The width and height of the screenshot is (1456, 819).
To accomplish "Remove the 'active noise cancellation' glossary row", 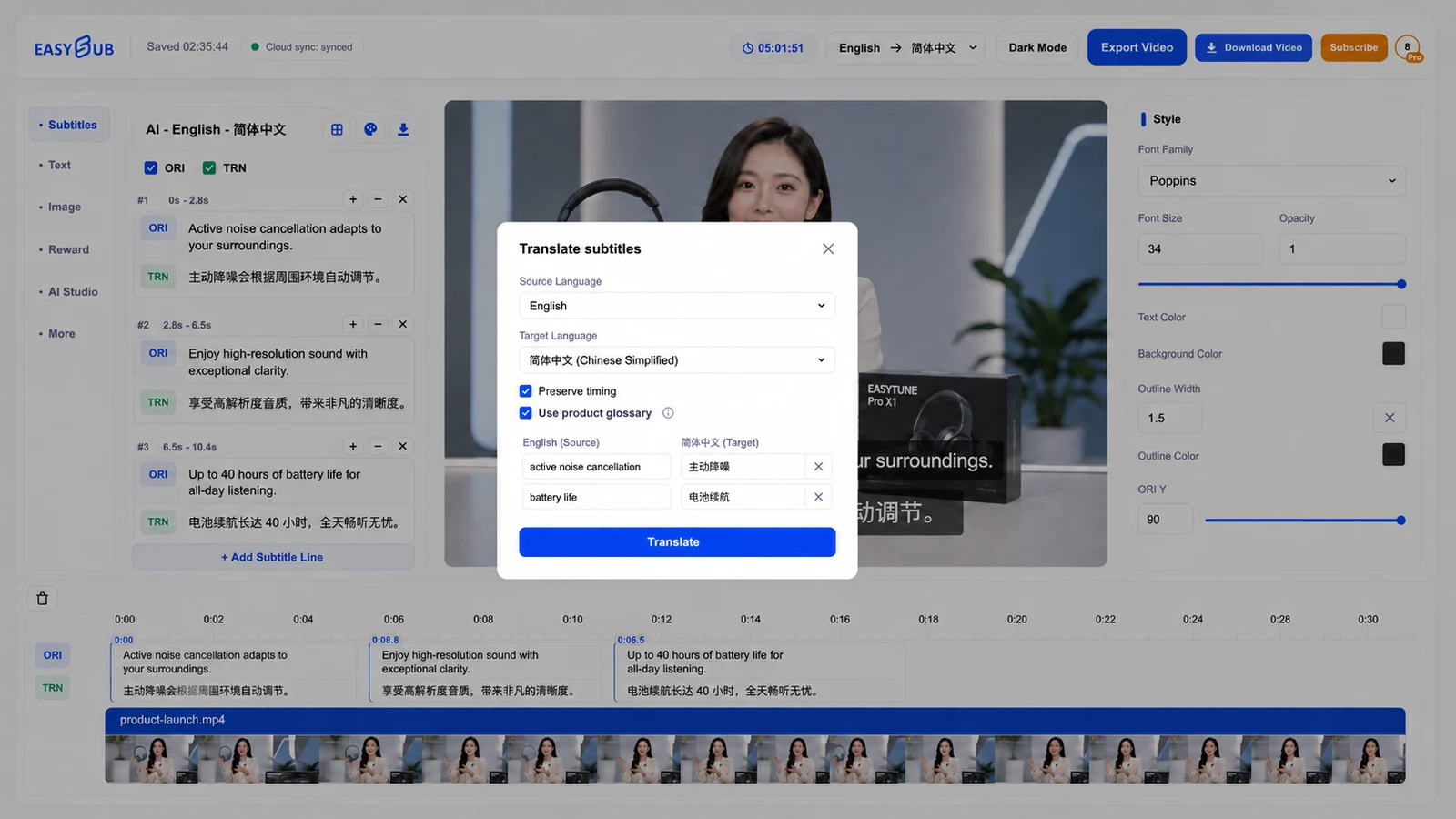I will 818,467.
